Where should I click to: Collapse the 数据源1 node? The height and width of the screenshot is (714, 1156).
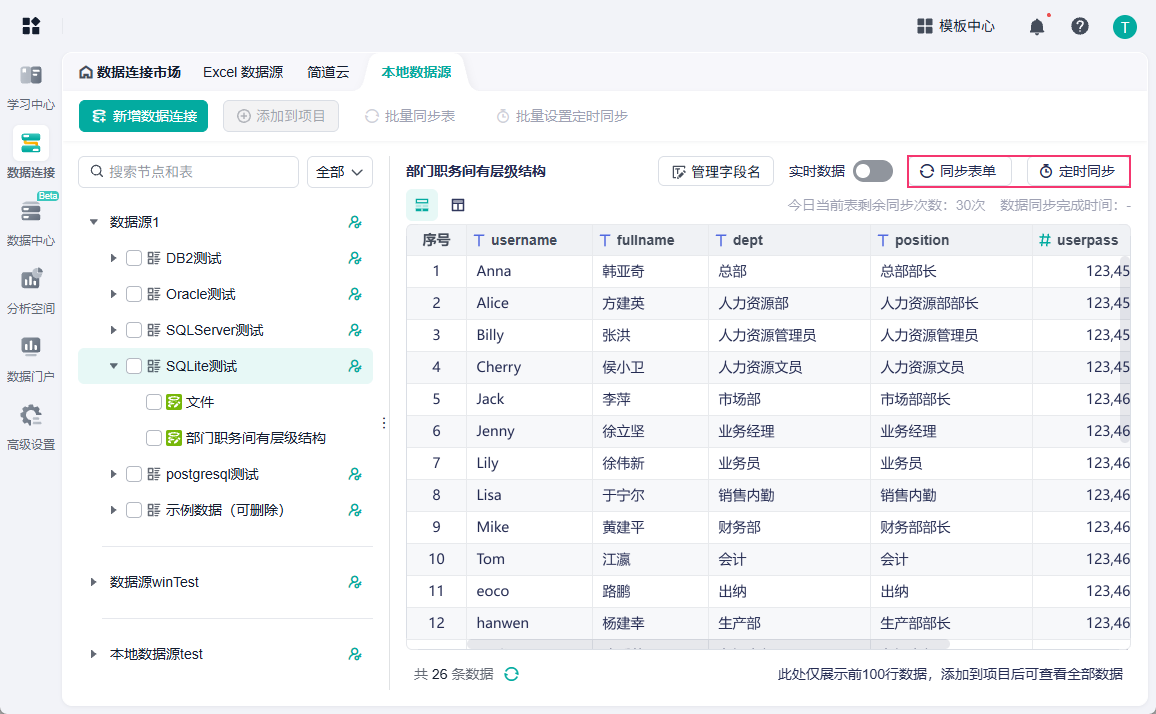point(94,222)
